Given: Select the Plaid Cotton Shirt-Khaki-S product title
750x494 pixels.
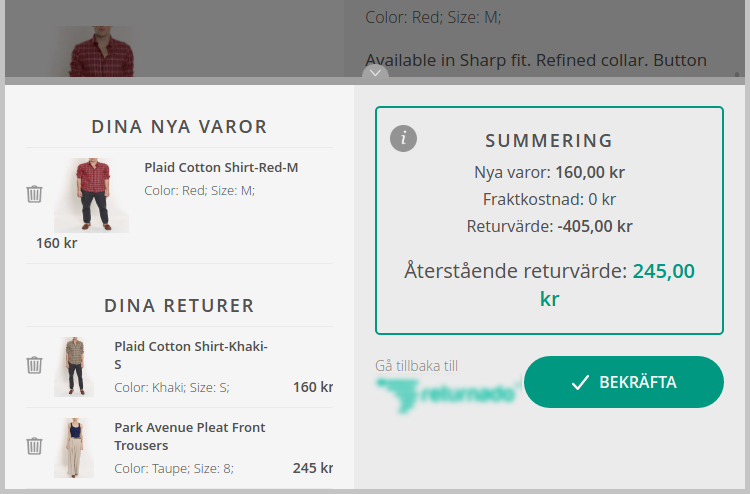Looking at the screenshot, I should coord(191,355).
